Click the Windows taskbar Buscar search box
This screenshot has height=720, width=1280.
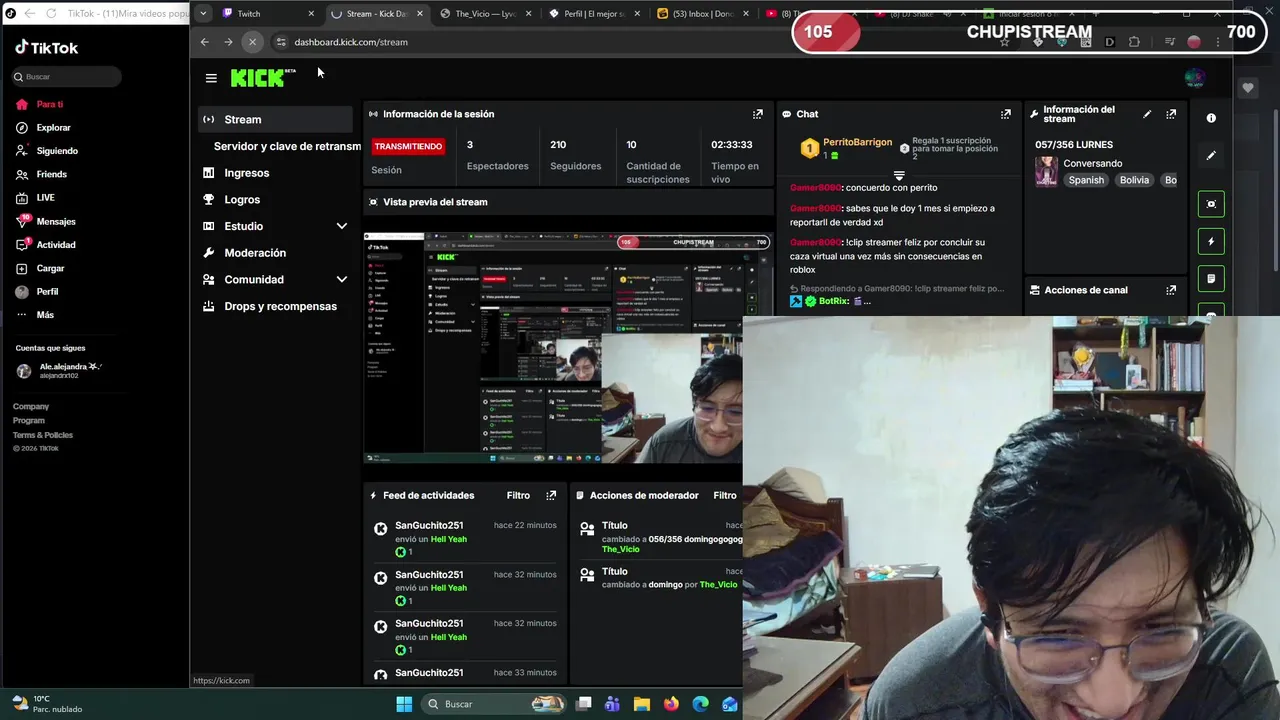493,704
